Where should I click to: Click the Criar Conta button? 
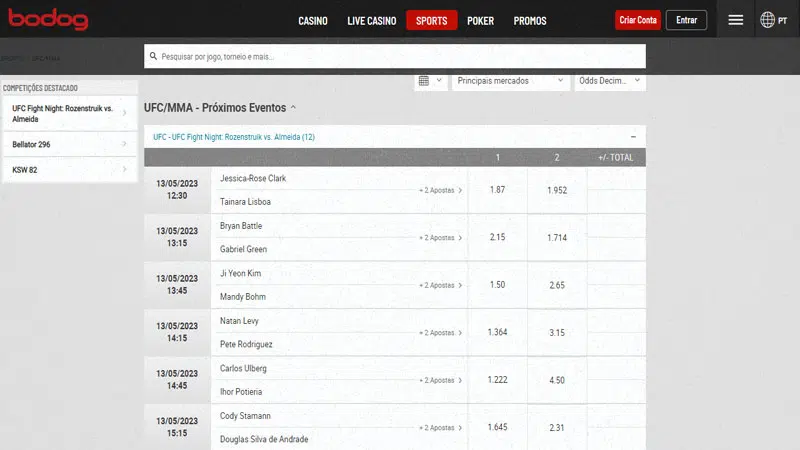(x=638, y=20)
